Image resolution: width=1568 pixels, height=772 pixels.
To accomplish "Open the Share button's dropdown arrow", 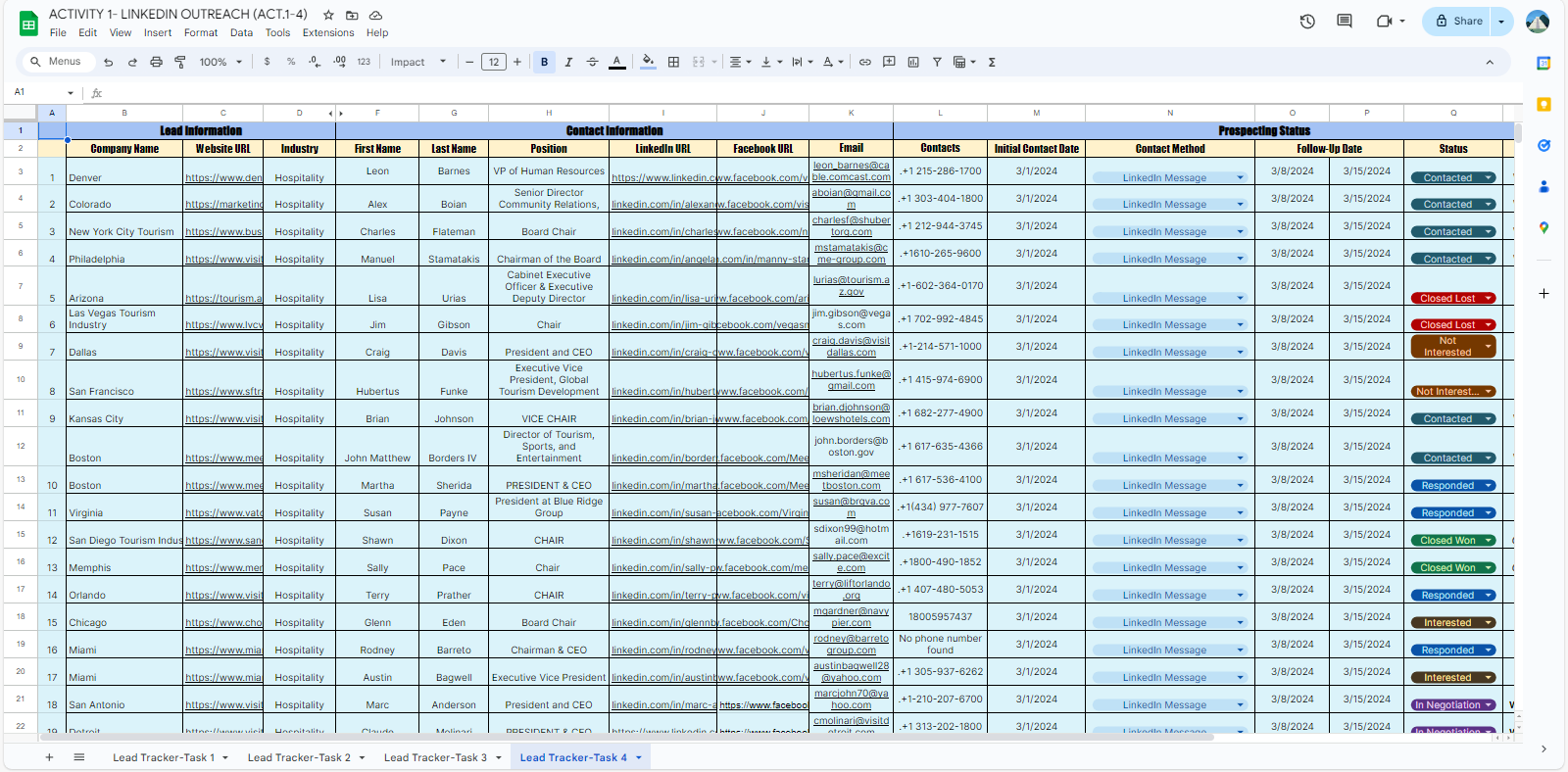I will pos(1501,22).
